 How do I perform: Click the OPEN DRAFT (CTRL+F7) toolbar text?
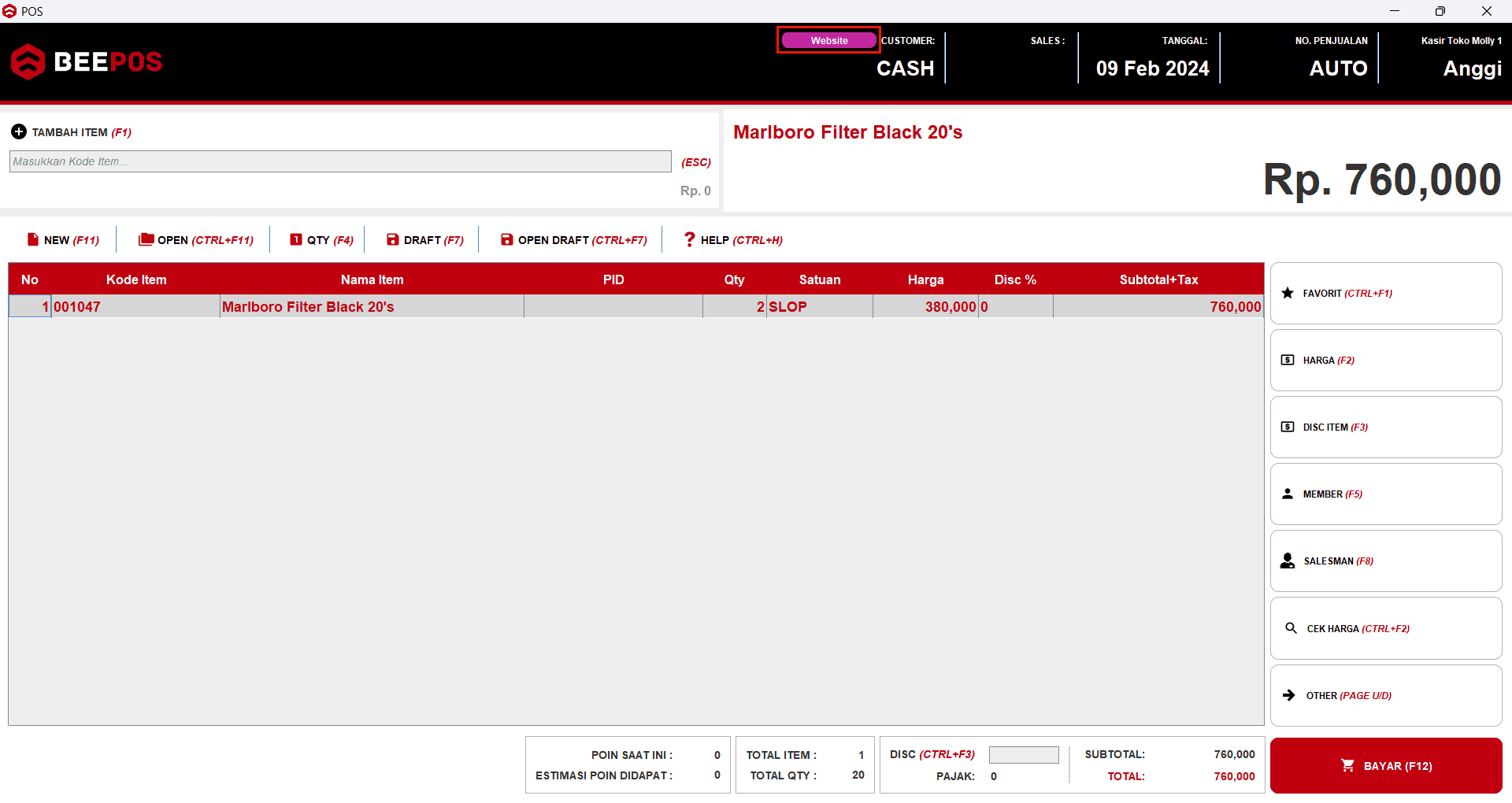click(583, 240)
